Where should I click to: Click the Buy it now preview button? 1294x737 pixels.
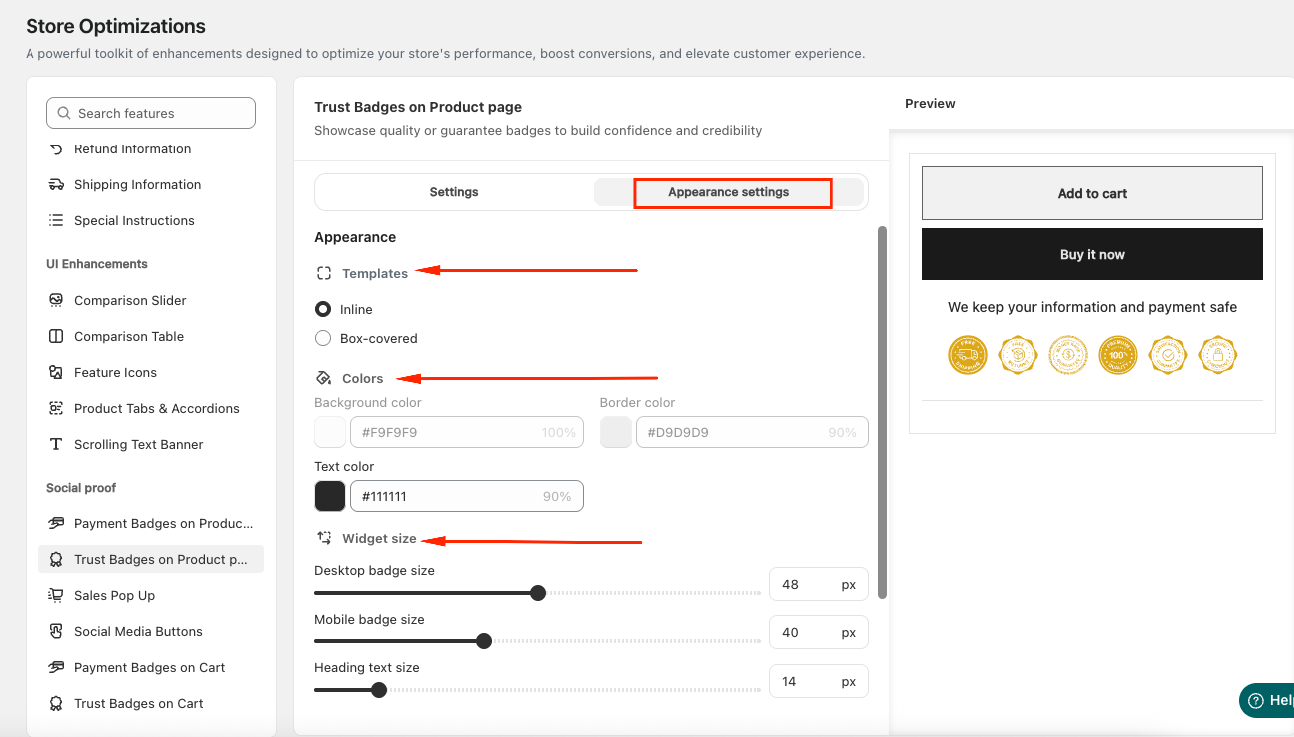click(1092, 254)
